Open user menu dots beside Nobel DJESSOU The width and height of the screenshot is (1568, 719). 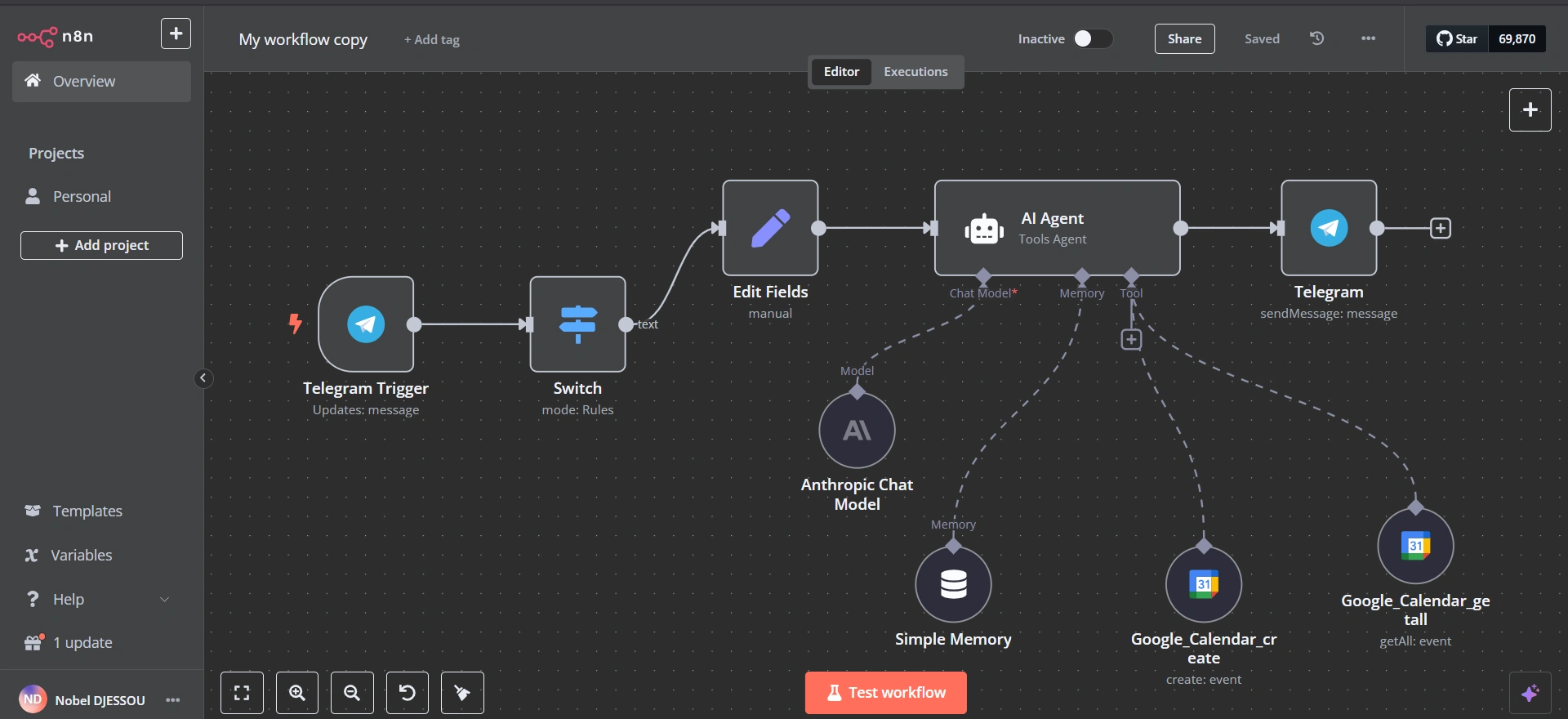(172, 700)
